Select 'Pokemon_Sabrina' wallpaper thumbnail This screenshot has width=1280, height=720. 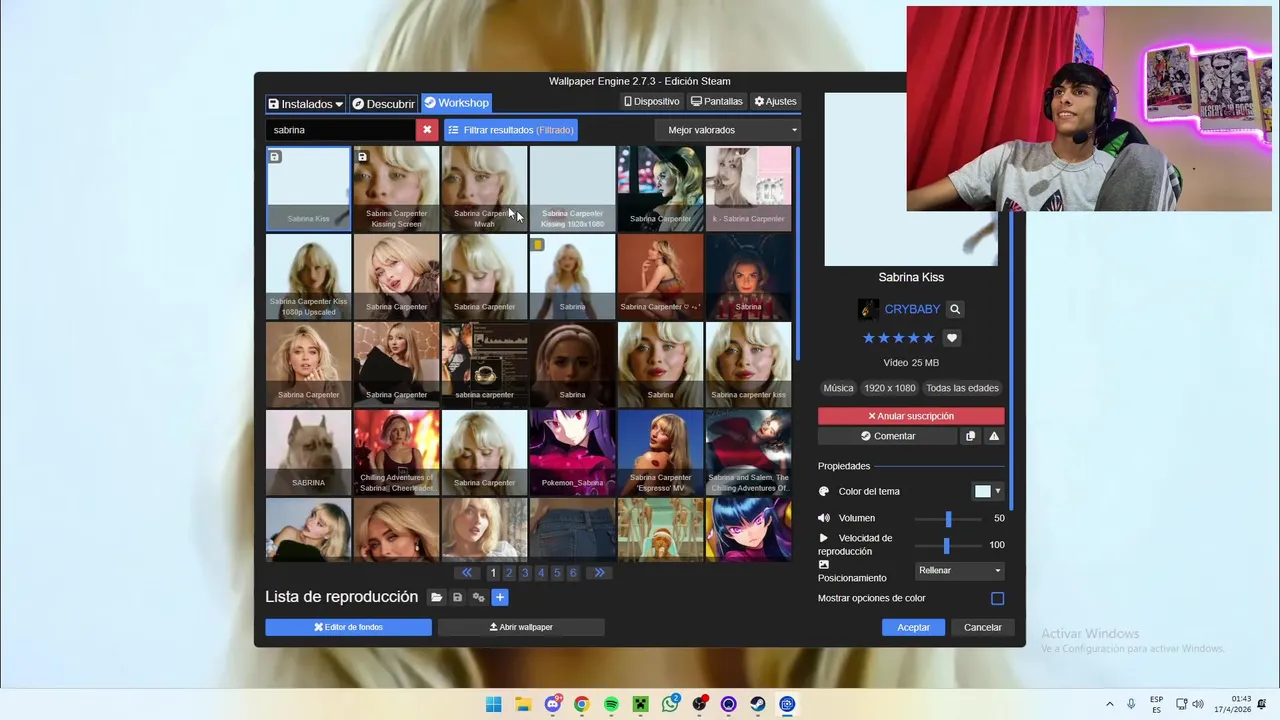572,453
